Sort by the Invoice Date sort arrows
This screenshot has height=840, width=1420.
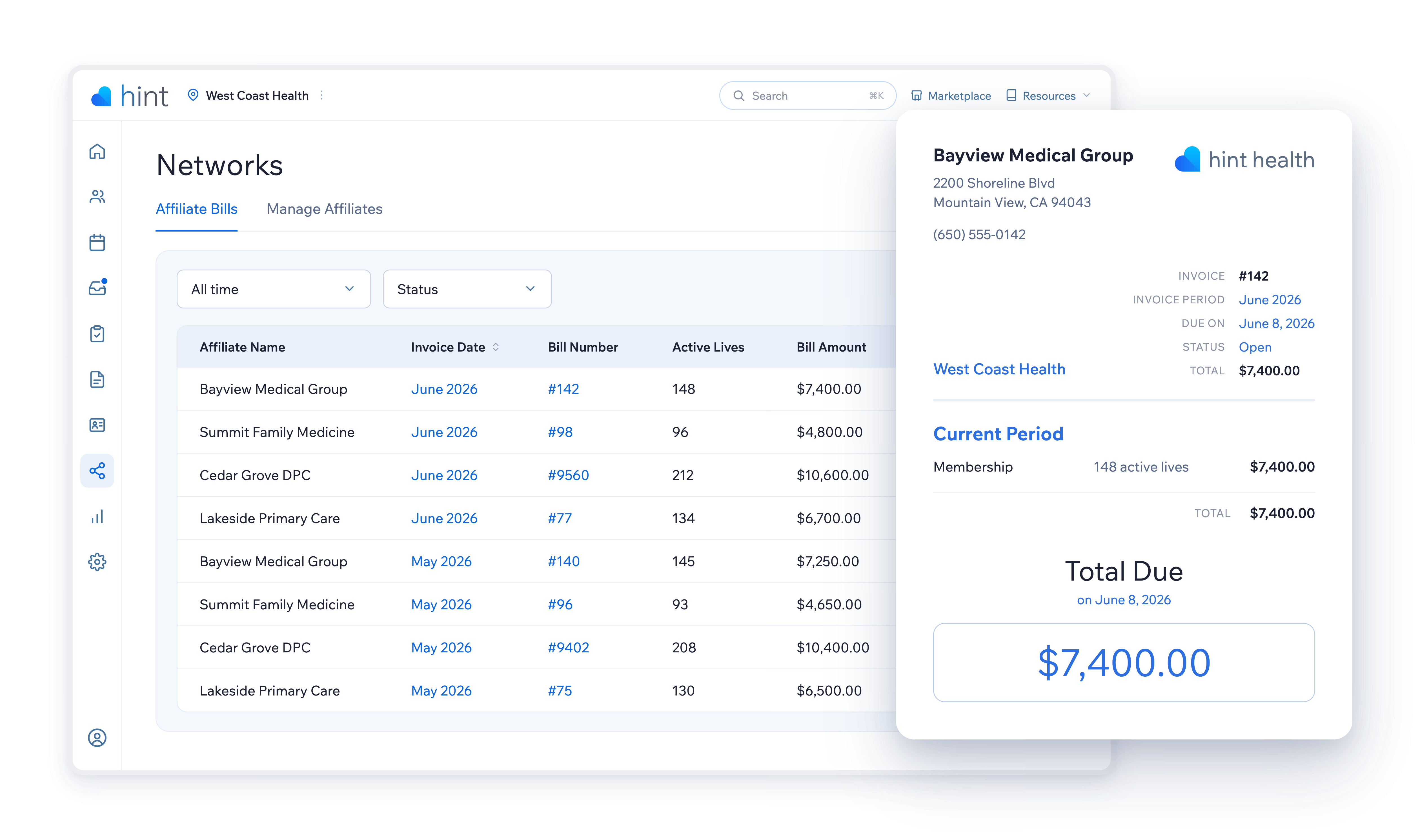tap(496, 347)
